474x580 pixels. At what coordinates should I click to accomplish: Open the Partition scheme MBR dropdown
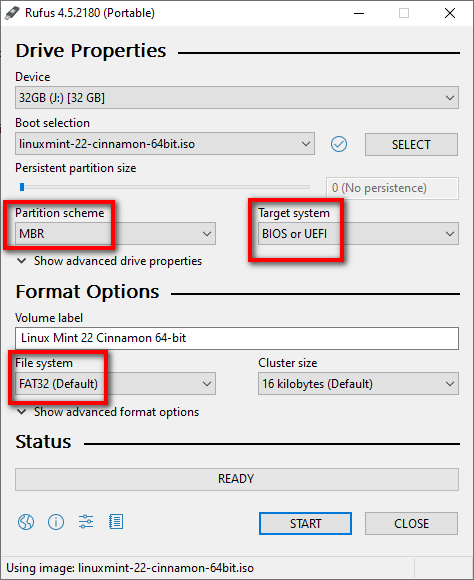tap(115, 233)
